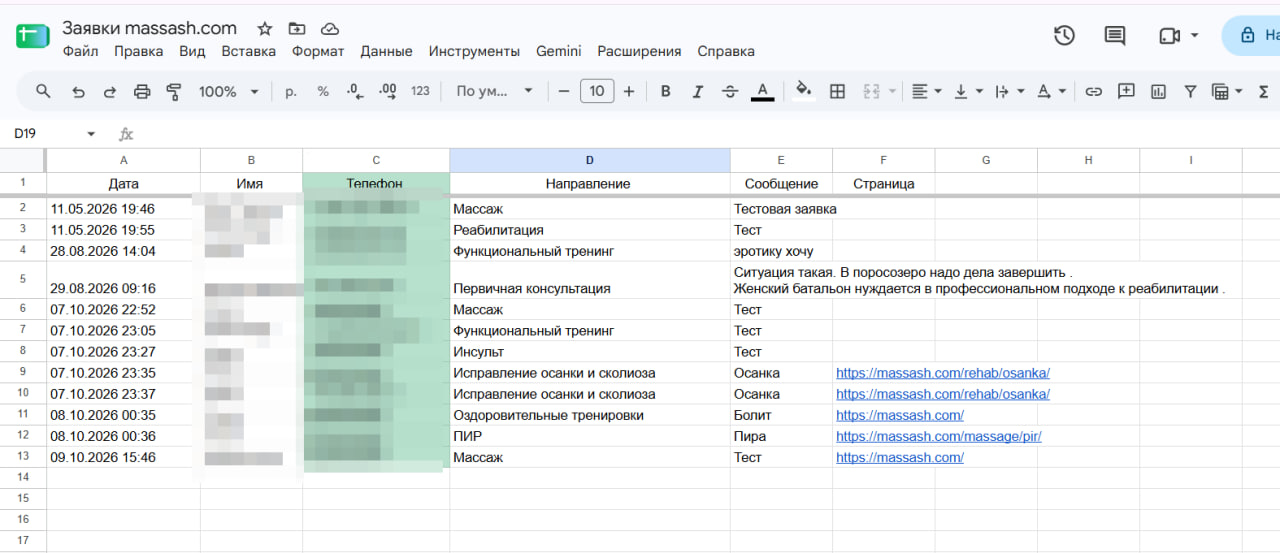
Task: Open the text color picker
Action: [762, 91]
